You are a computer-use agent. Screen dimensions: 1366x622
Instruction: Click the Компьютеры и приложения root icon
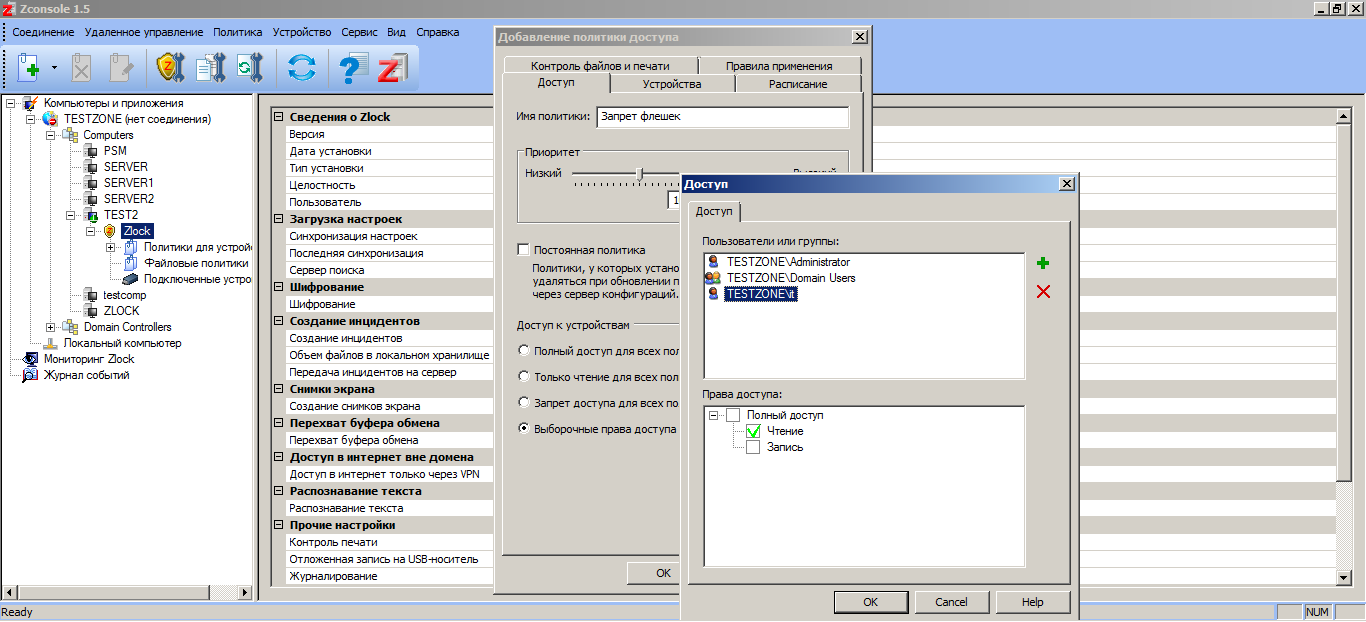[31, 103]
